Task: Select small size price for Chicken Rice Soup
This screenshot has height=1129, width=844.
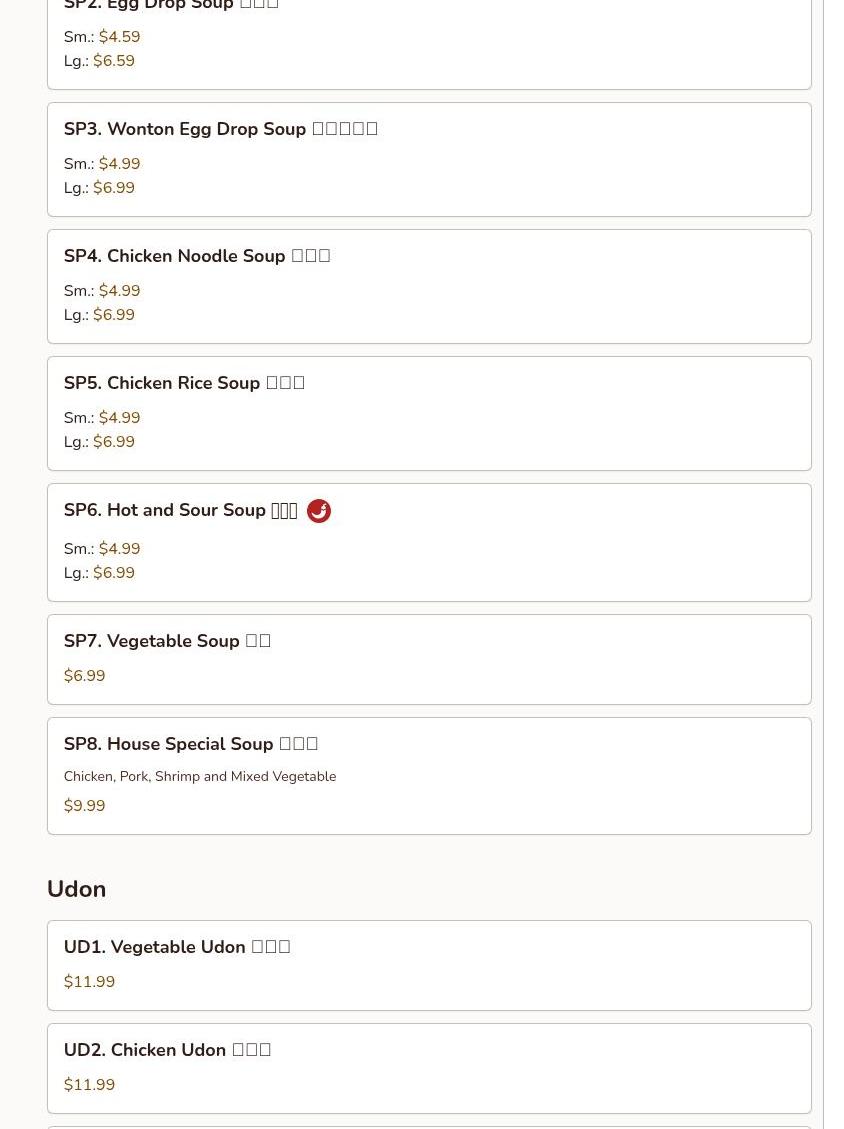Action: (x=119, y=418)
